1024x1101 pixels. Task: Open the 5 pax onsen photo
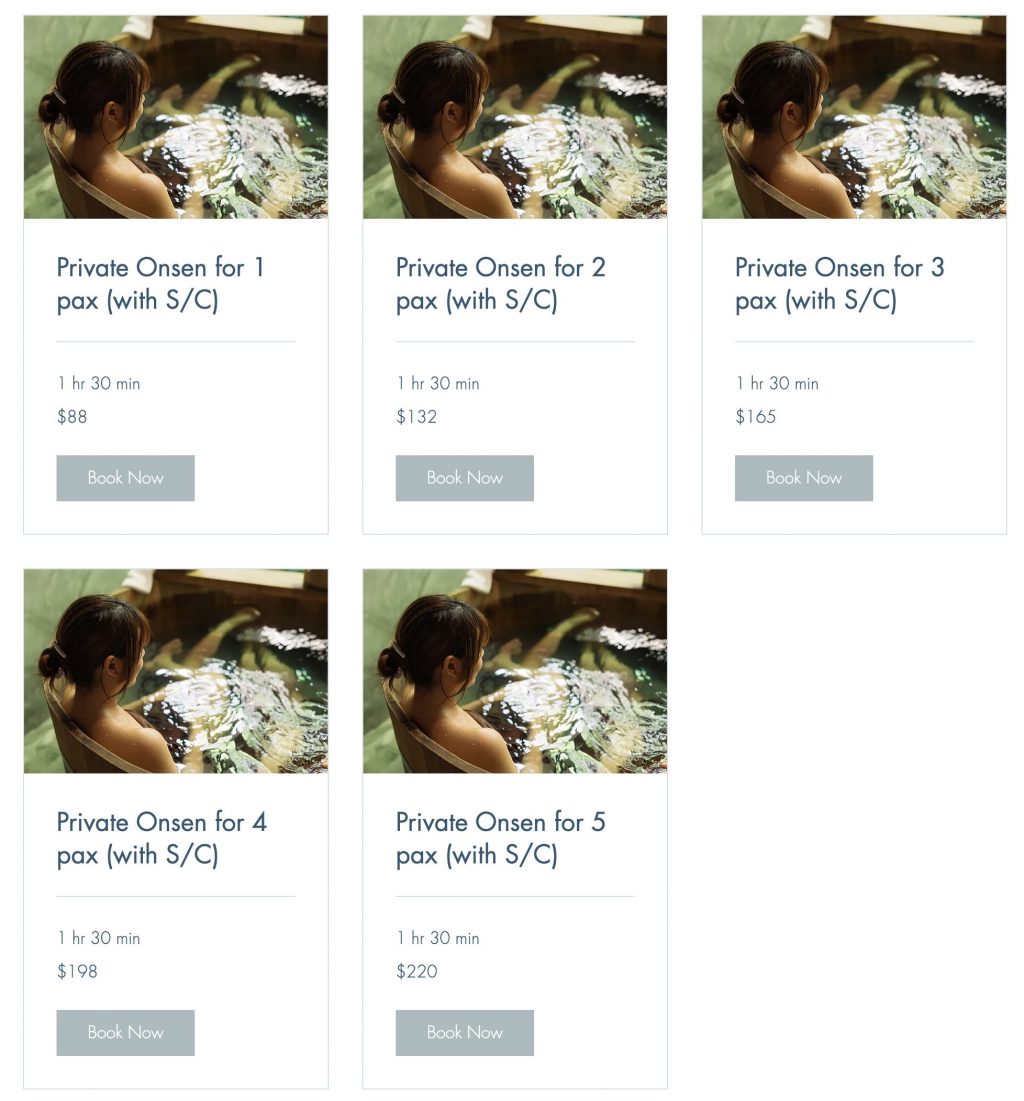[x=515, y=671]
